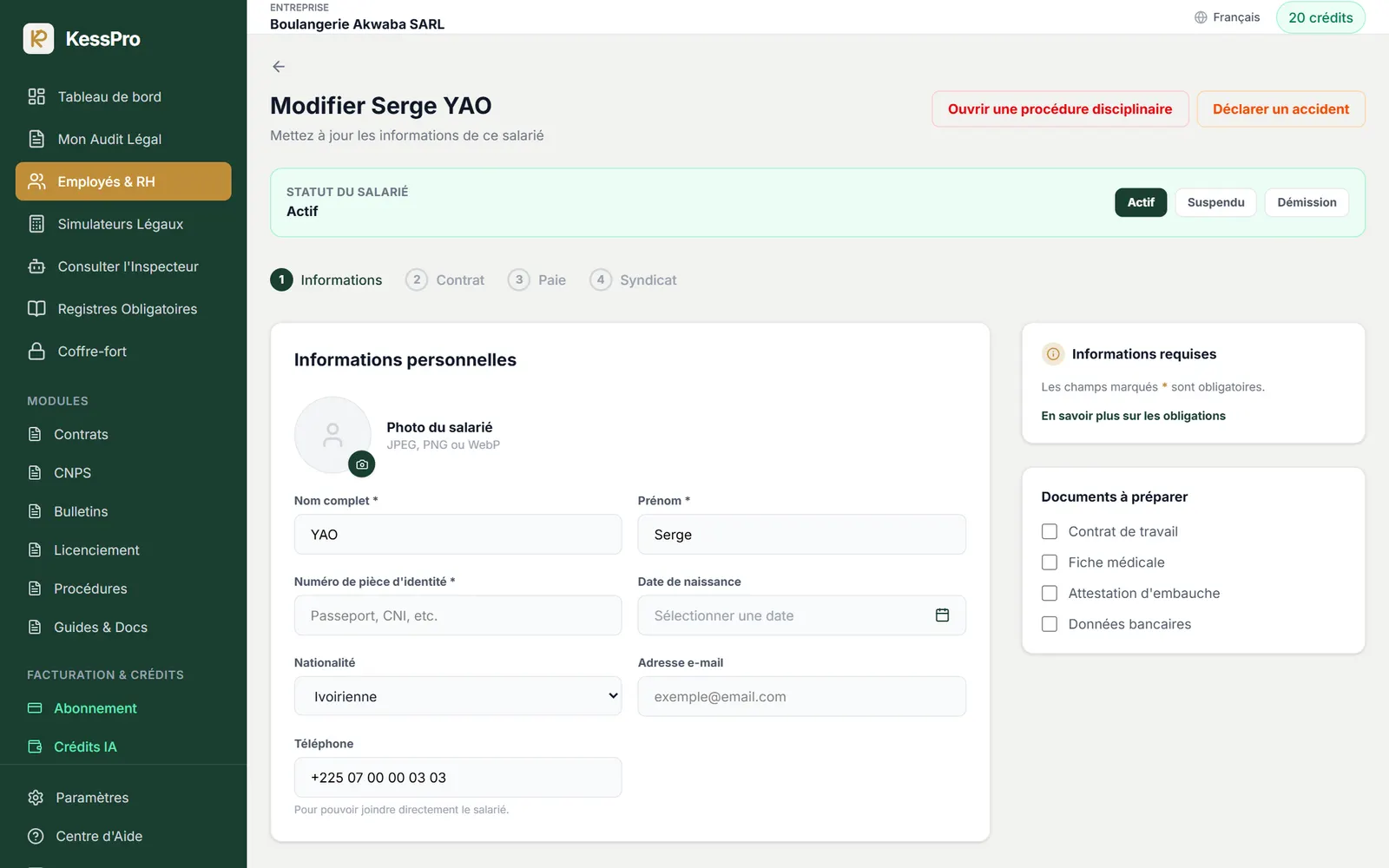Click the KessPro logo icon
This screenshot has height=868, width=1389.
38,39
